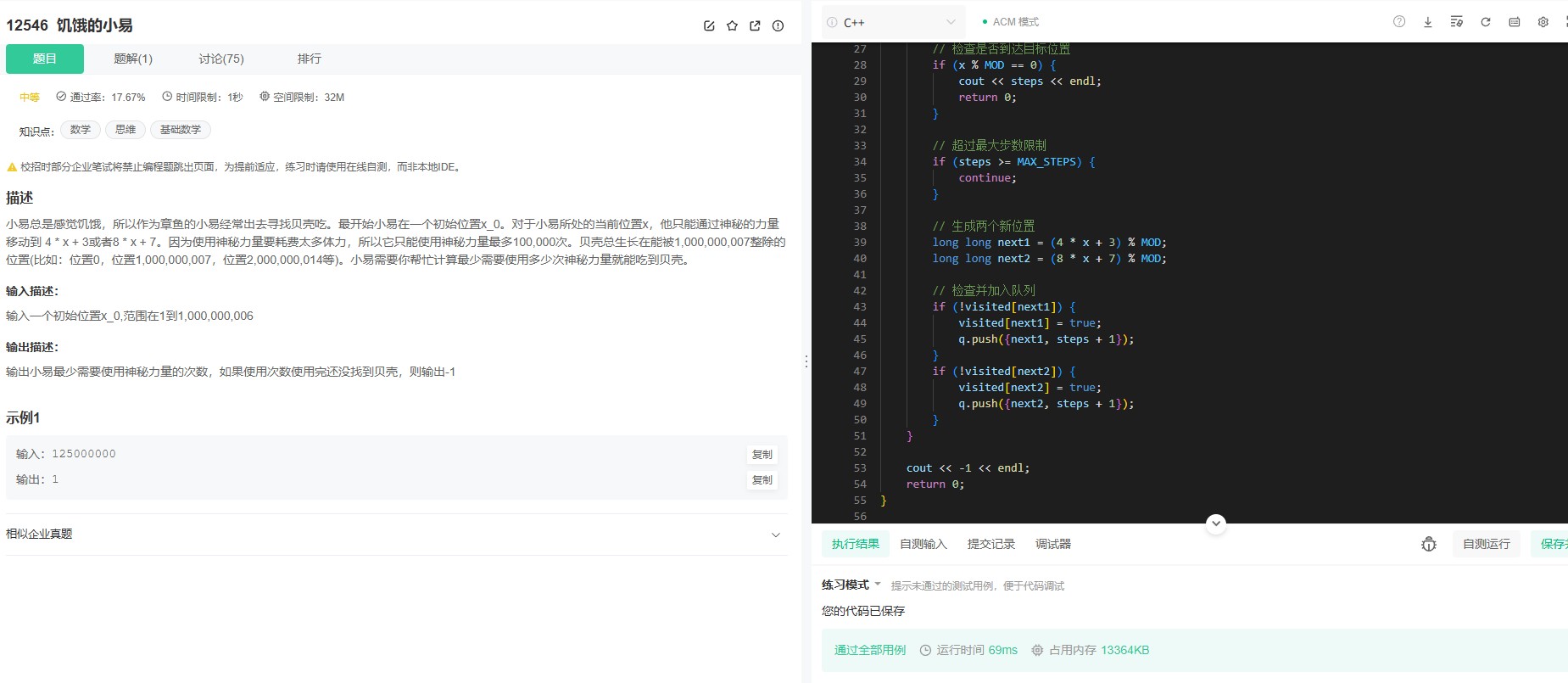Click the bug debug icon
The height and width of the screenshot is (683, 1568).
(1428, 545)
